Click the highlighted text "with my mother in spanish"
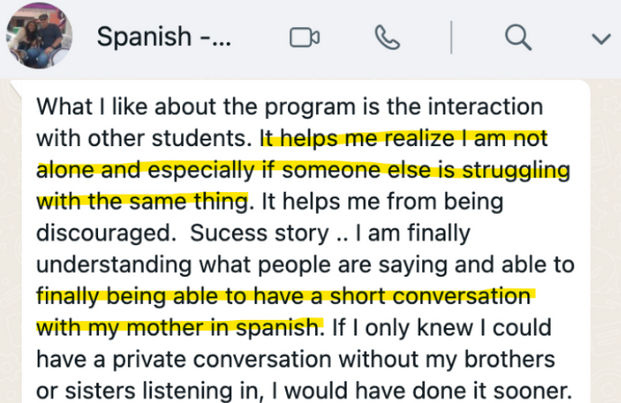 tap(178, 328)
